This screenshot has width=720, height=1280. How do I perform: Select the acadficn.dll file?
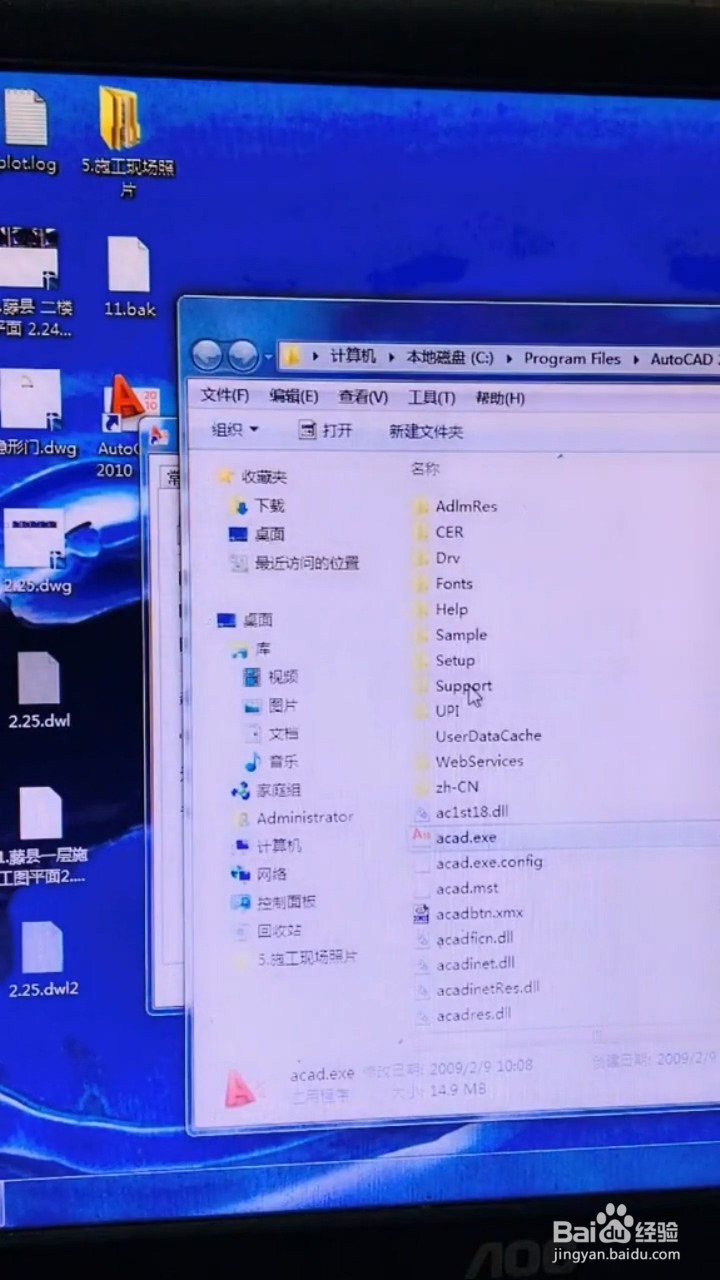tap(463, 938)
